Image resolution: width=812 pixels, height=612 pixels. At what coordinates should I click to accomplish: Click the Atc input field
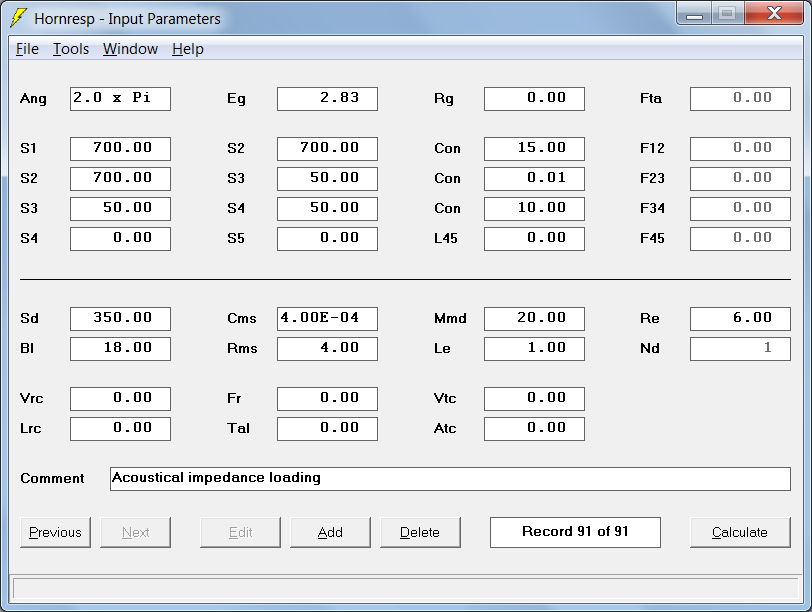pos(534,429)
